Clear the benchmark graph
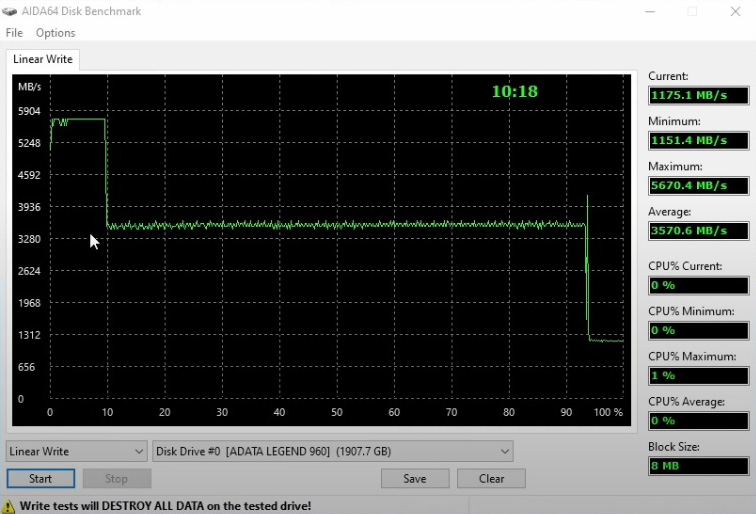756x514 pixels. 491,479
